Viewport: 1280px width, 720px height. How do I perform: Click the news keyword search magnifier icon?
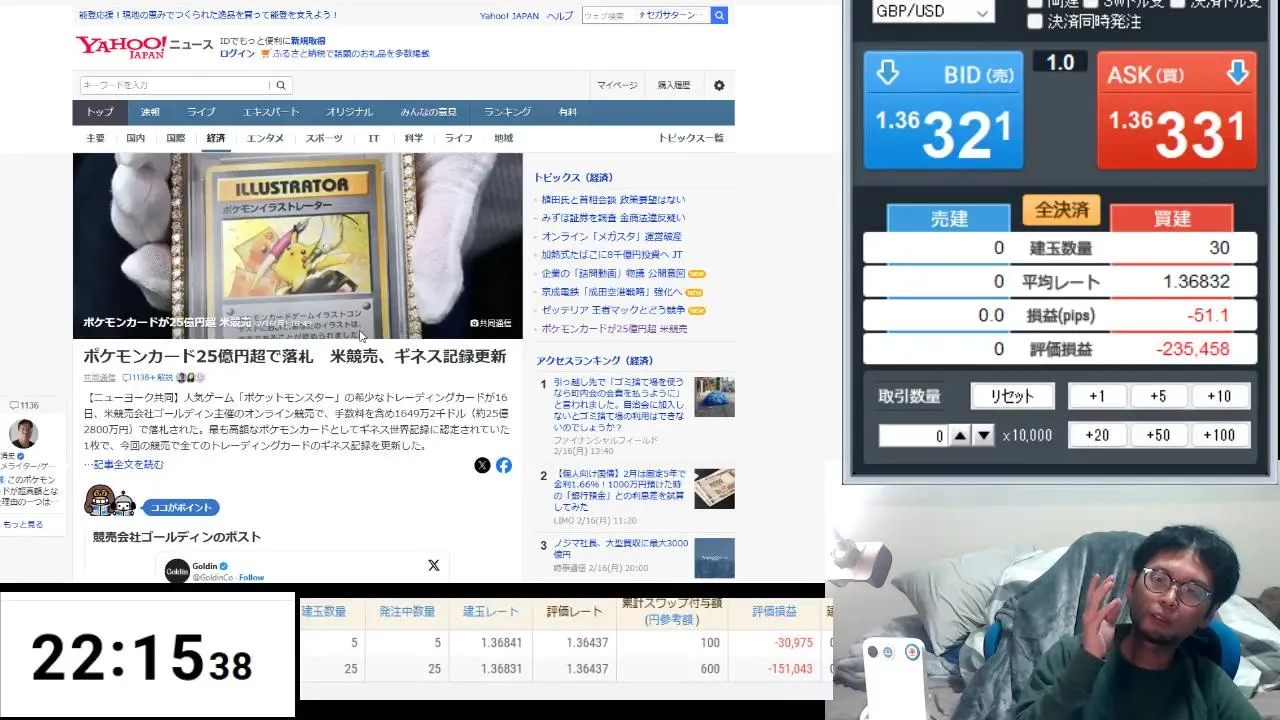click(281, 85)
